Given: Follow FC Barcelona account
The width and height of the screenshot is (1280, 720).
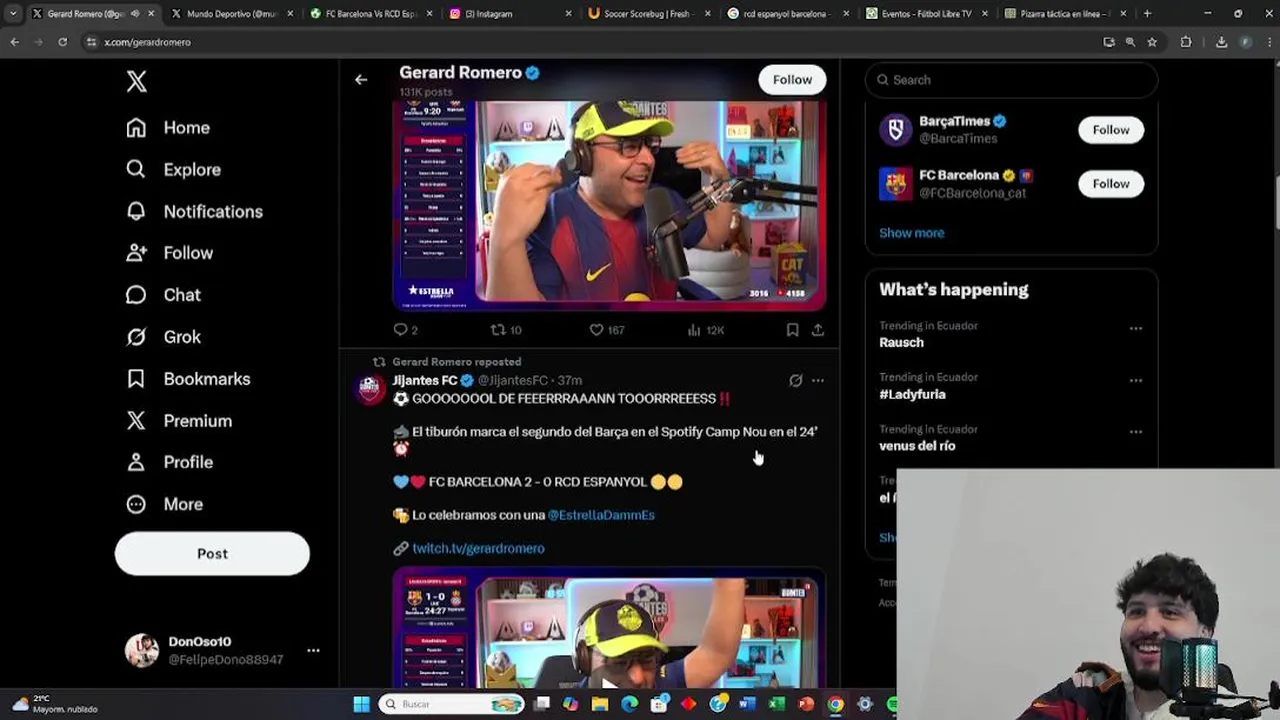Looking at the screenshot, I should (1111, 184).
